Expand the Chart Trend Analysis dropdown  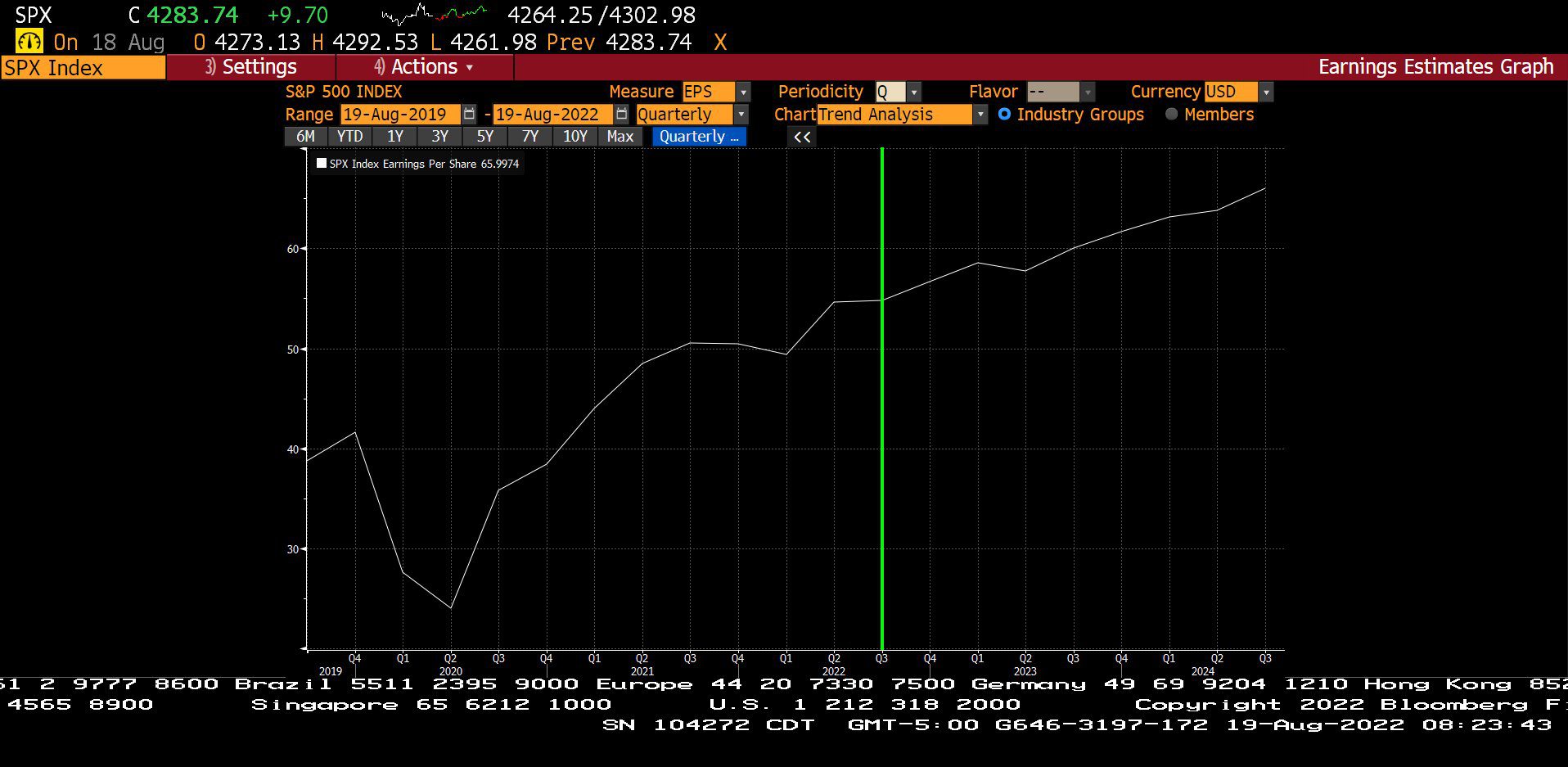point(980,114)
